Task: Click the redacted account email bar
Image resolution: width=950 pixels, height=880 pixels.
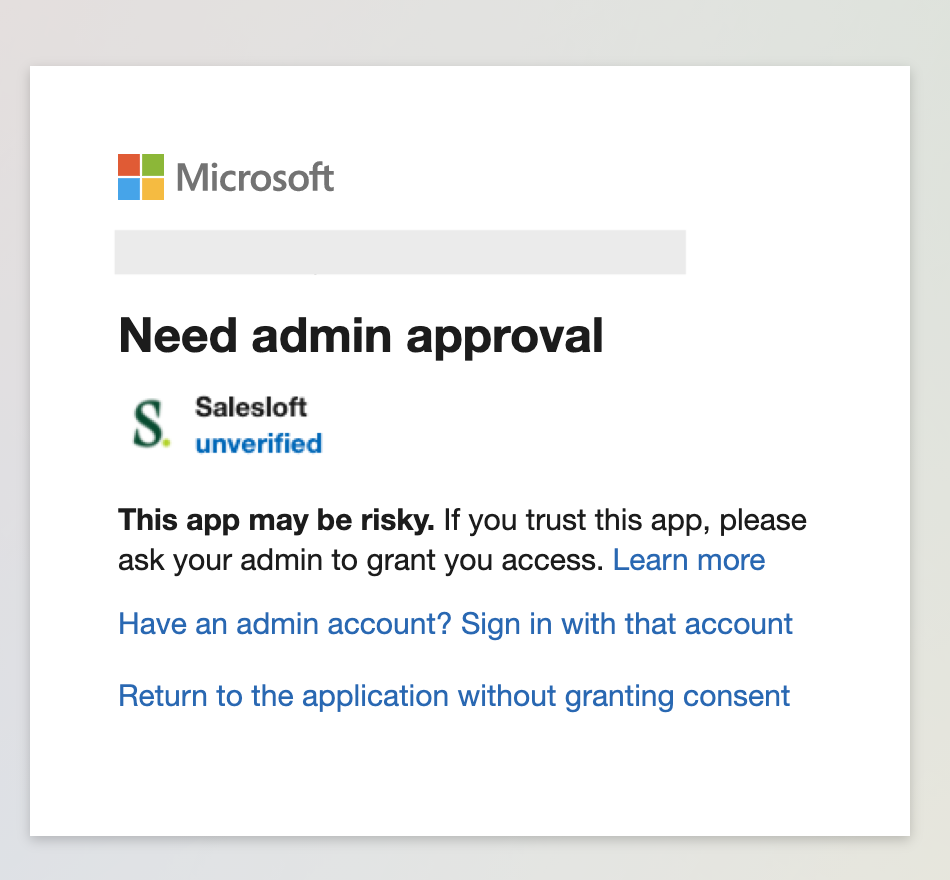Action: pos(400,252)
